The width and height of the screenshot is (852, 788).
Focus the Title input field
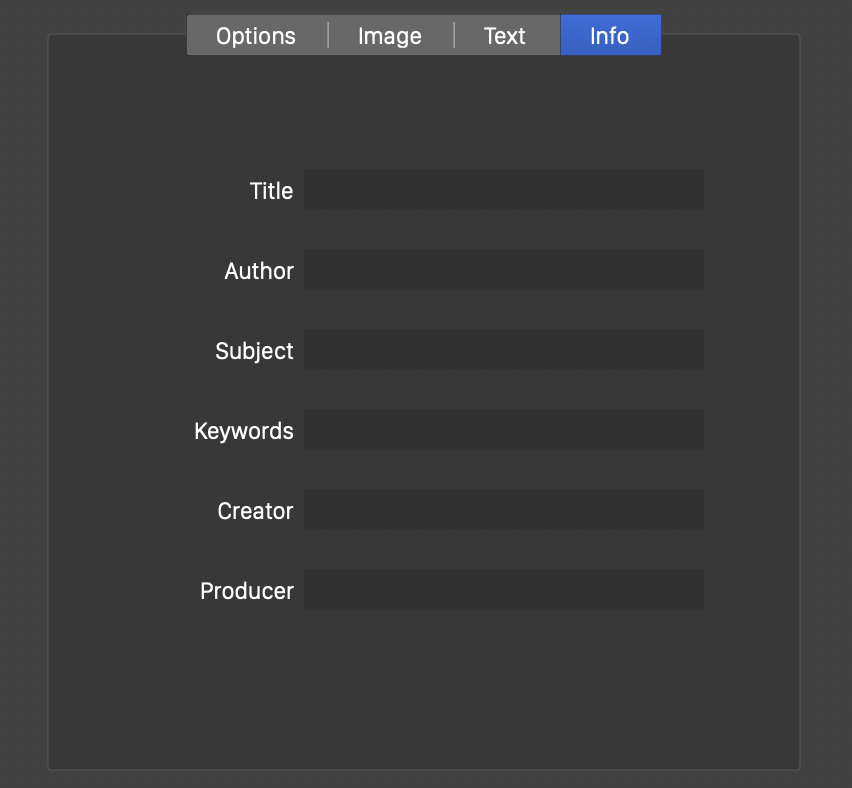coord(503,190)
